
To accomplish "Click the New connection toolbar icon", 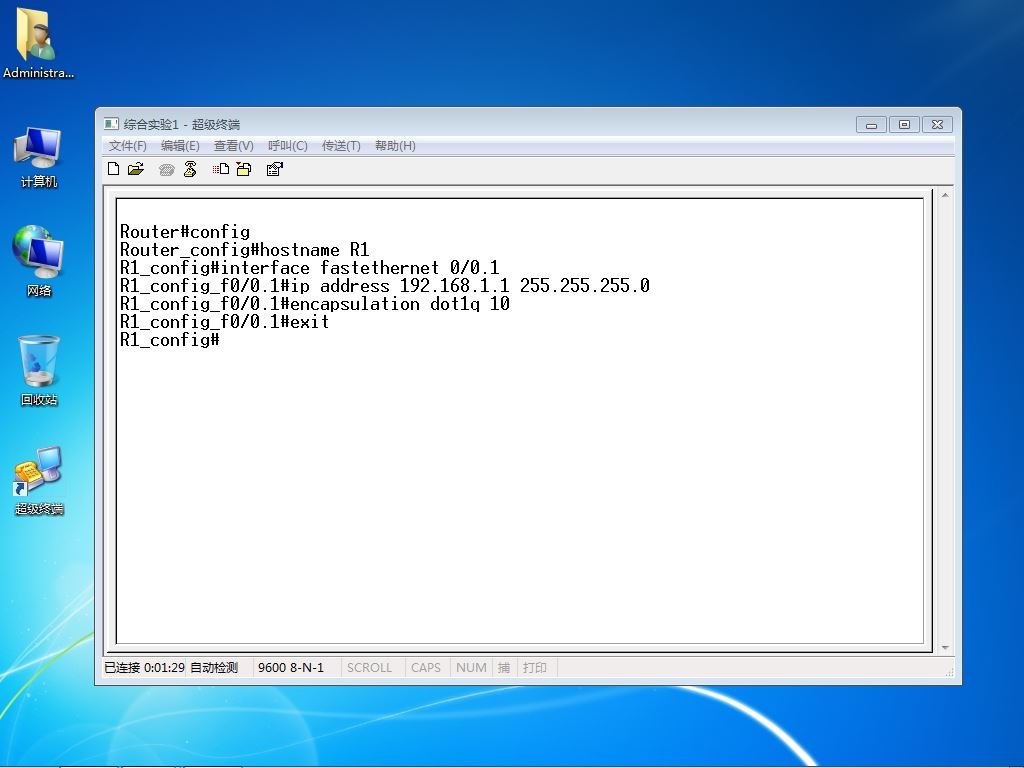I will point(114,169).
